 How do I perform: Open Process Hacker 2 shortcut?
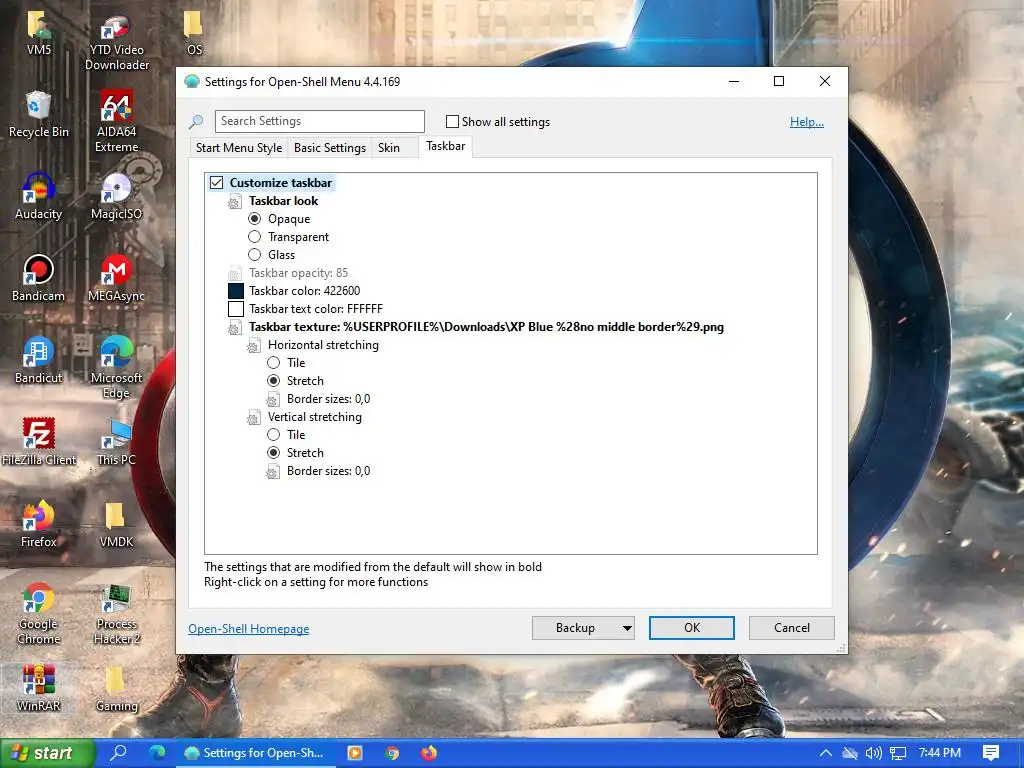click(116, 614)
